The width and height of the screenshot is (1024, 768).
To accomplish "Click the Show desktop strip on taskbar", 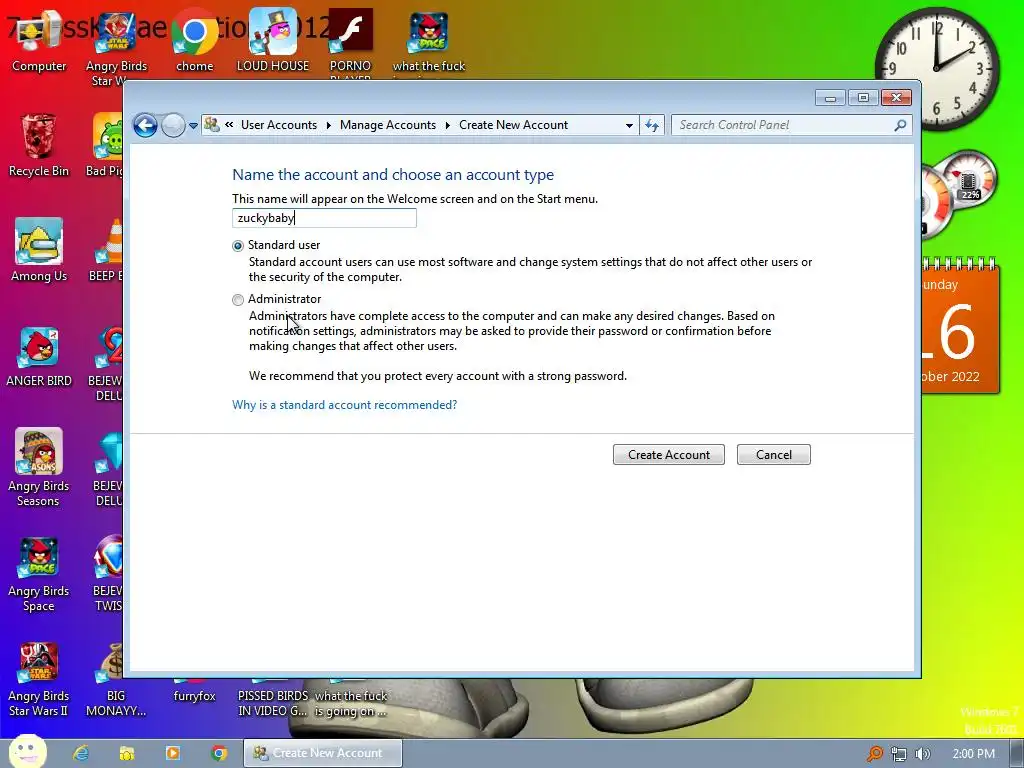I will click(x=1017, y=753).
